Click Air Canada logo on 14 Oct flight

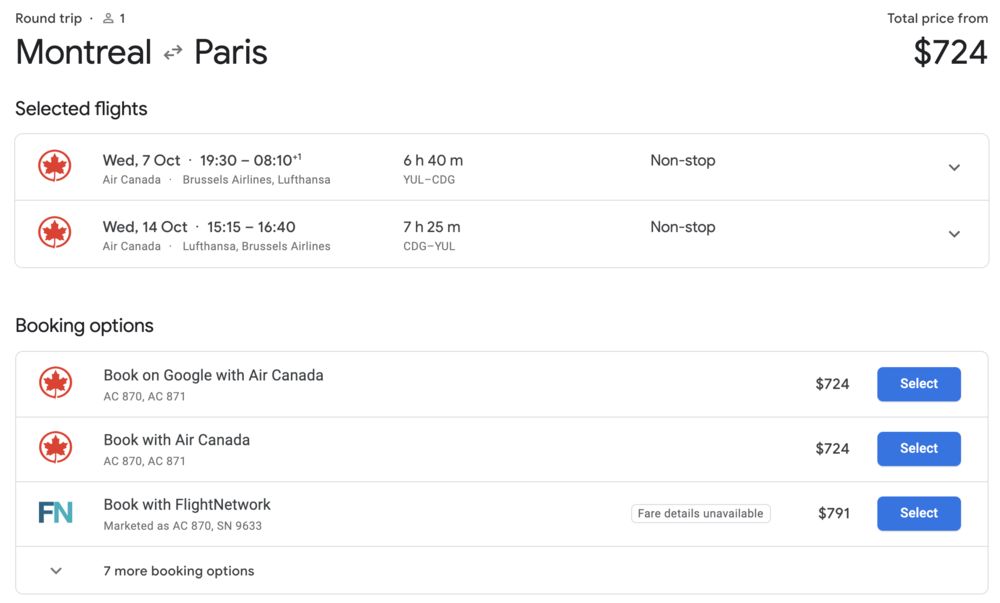click(x=55, y=233)
